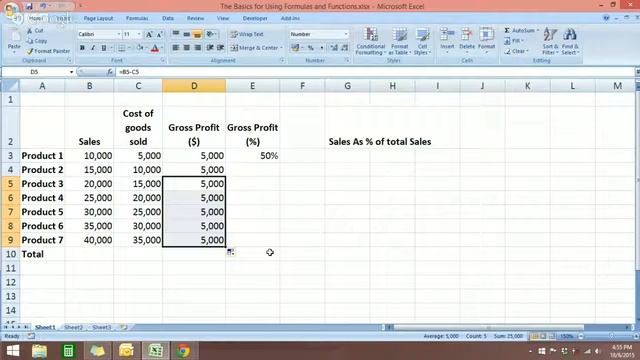Click the Copy icon
The image size is (640, 360).
[29, 41]
